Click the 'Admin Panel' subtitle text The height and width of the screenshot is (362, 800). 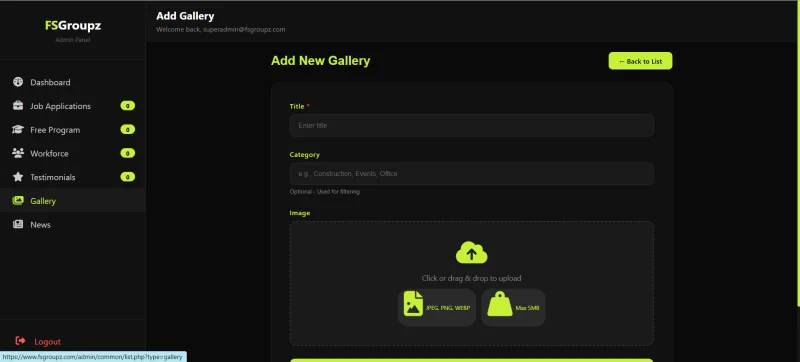click(x=72, y=40)
